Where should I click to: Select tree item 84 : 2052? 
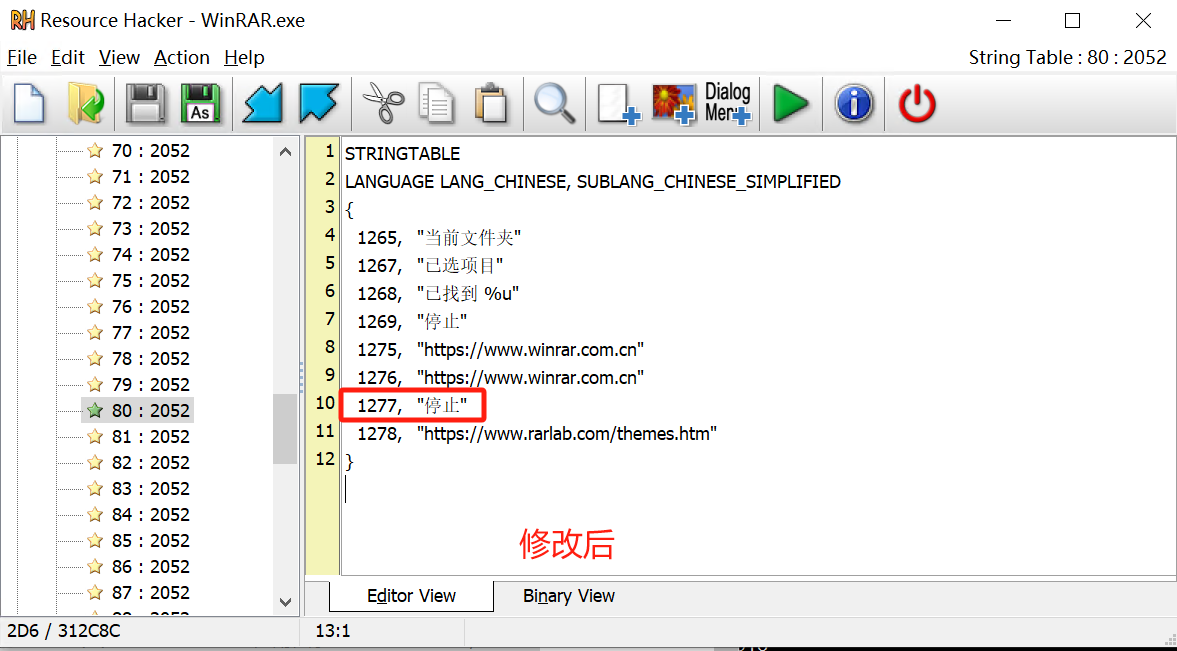[x=150, y=515]
